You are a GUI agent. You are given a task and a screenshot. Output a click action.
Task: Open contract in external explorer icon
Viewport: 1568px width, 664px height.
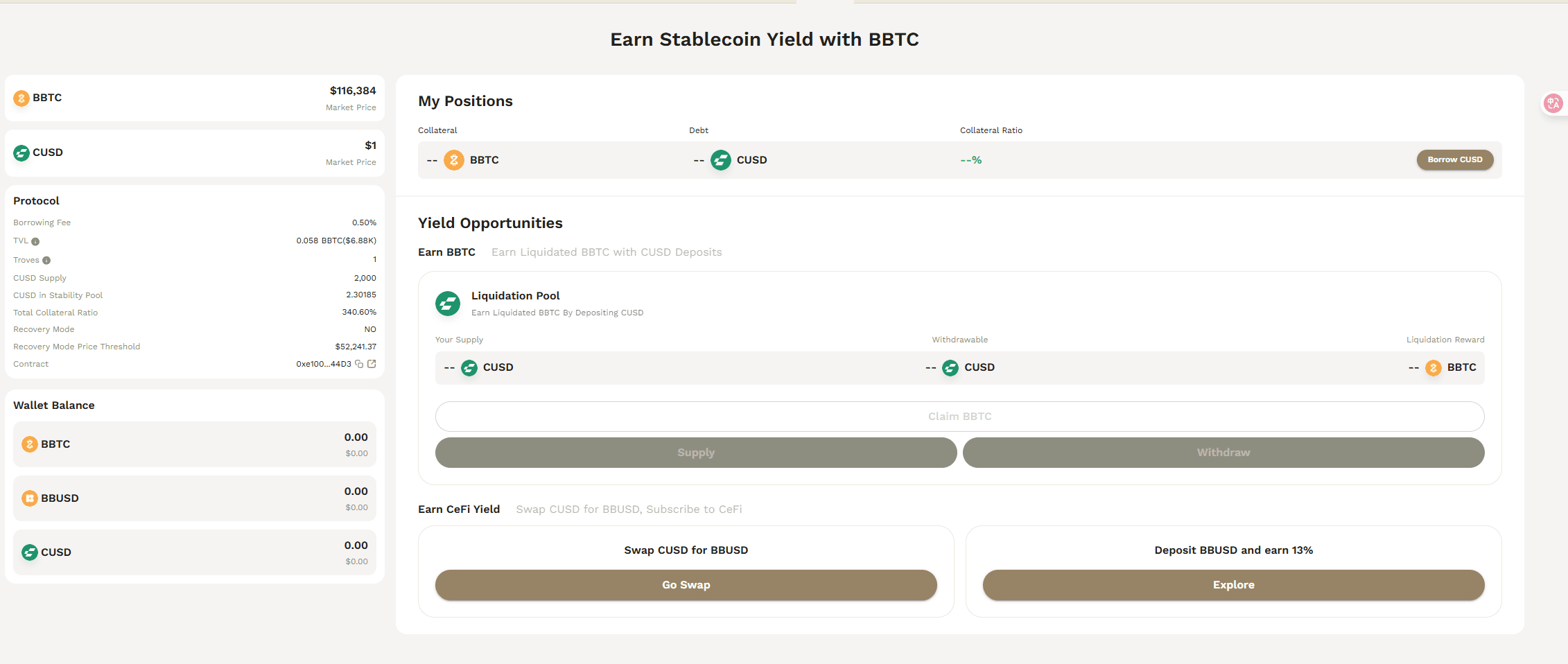(x=372, y=364)
